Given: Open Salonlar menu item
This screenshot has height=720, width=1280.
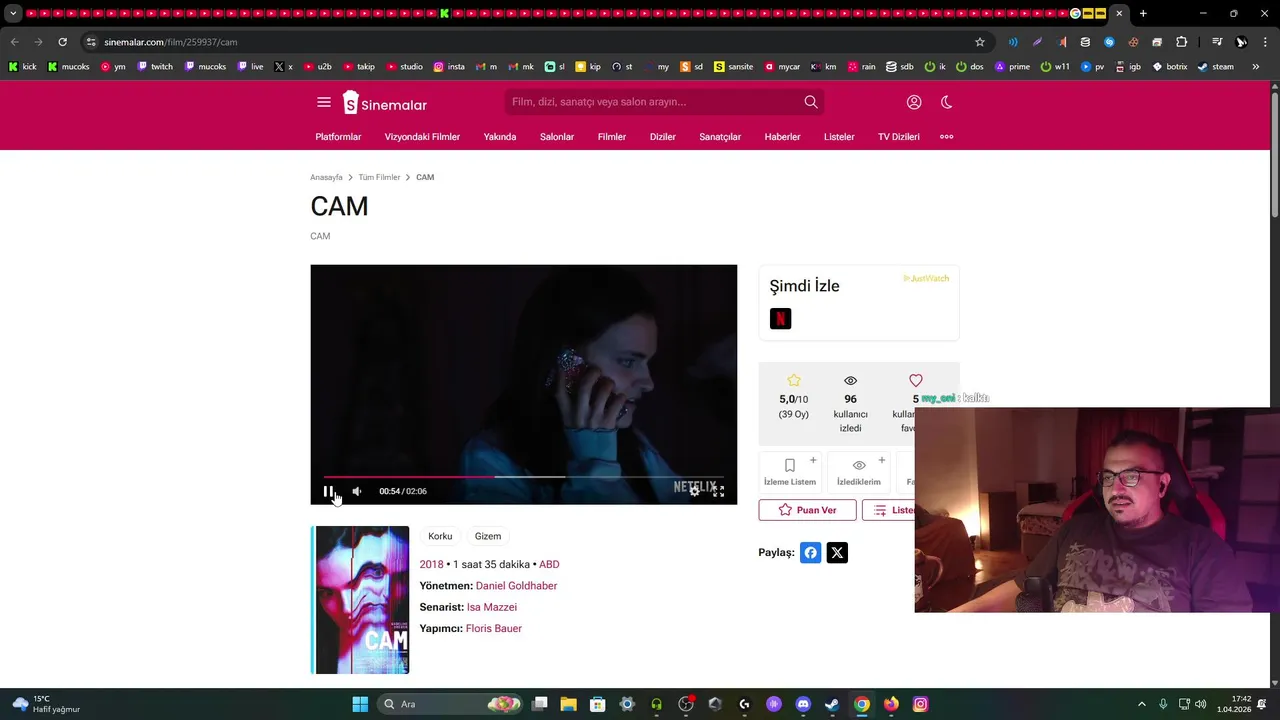Looking at the screenshot, I should point(557,137).
